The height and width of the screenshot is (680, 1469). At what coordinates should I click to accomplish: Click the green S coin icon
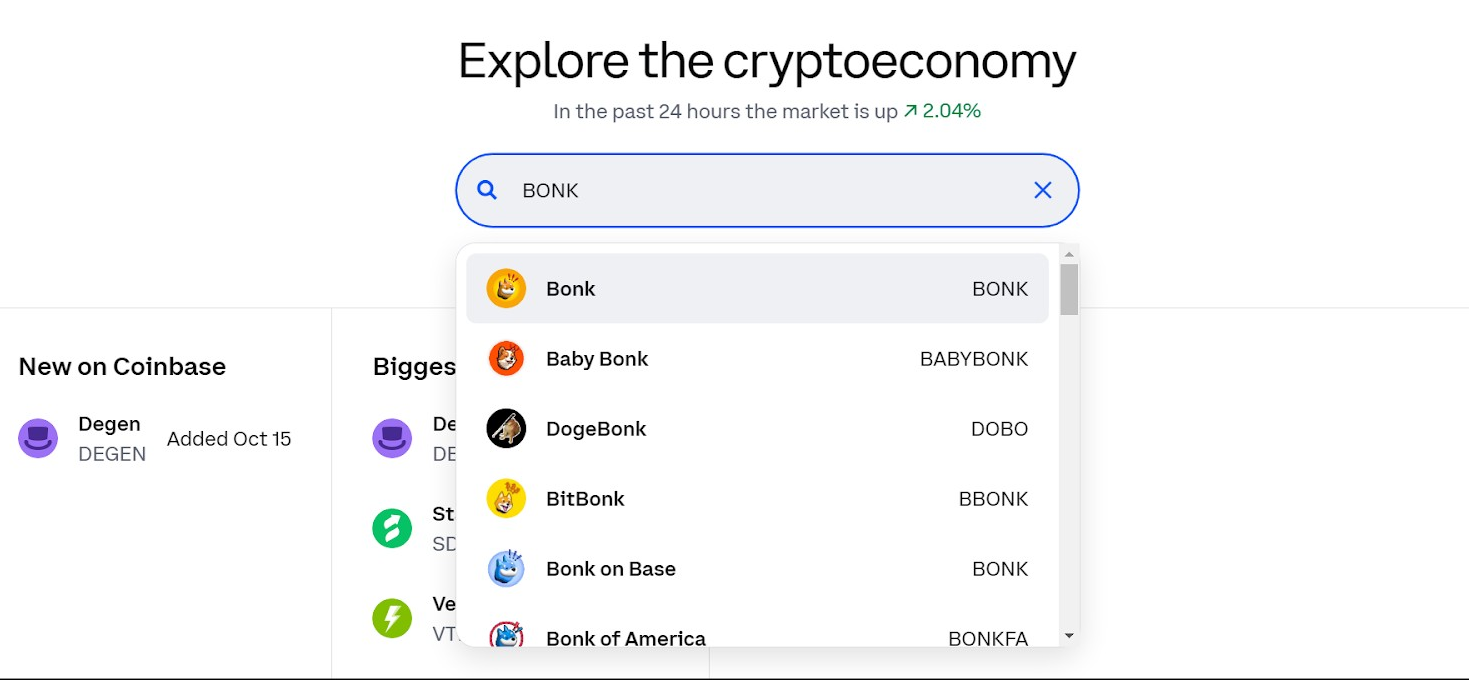coord(392,528)
